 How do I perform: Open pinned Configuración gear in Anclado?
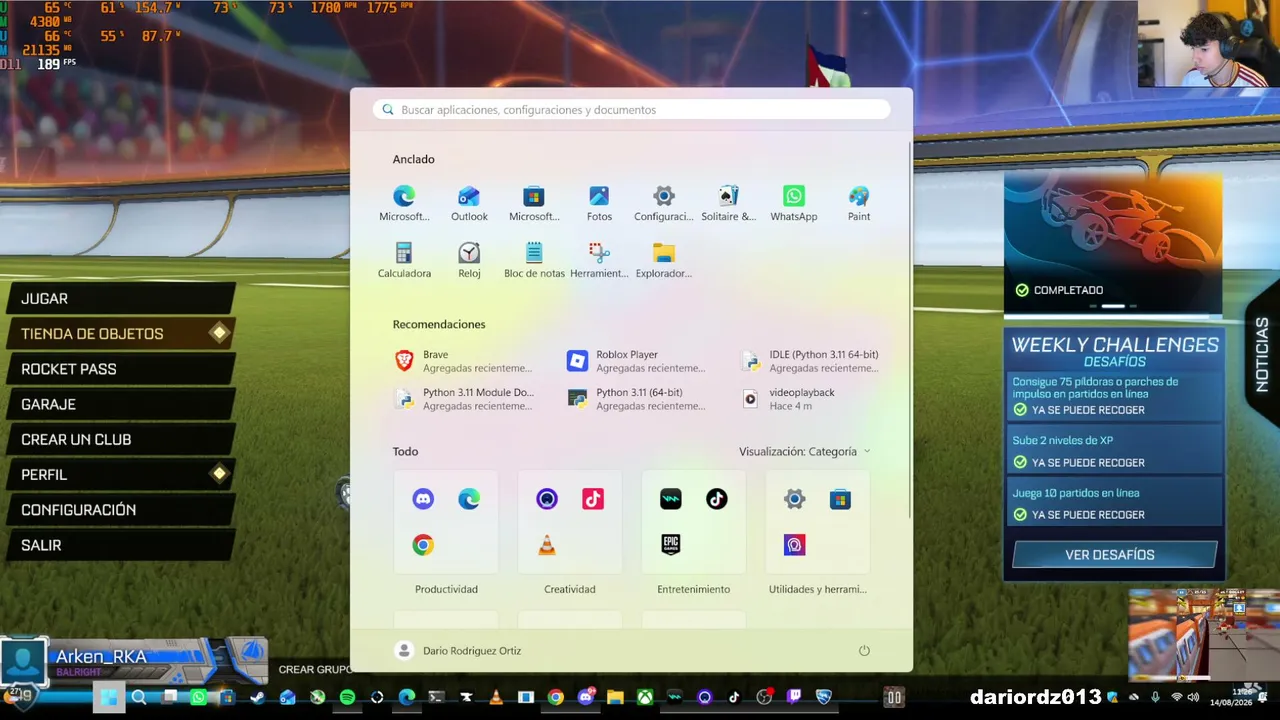664,203
